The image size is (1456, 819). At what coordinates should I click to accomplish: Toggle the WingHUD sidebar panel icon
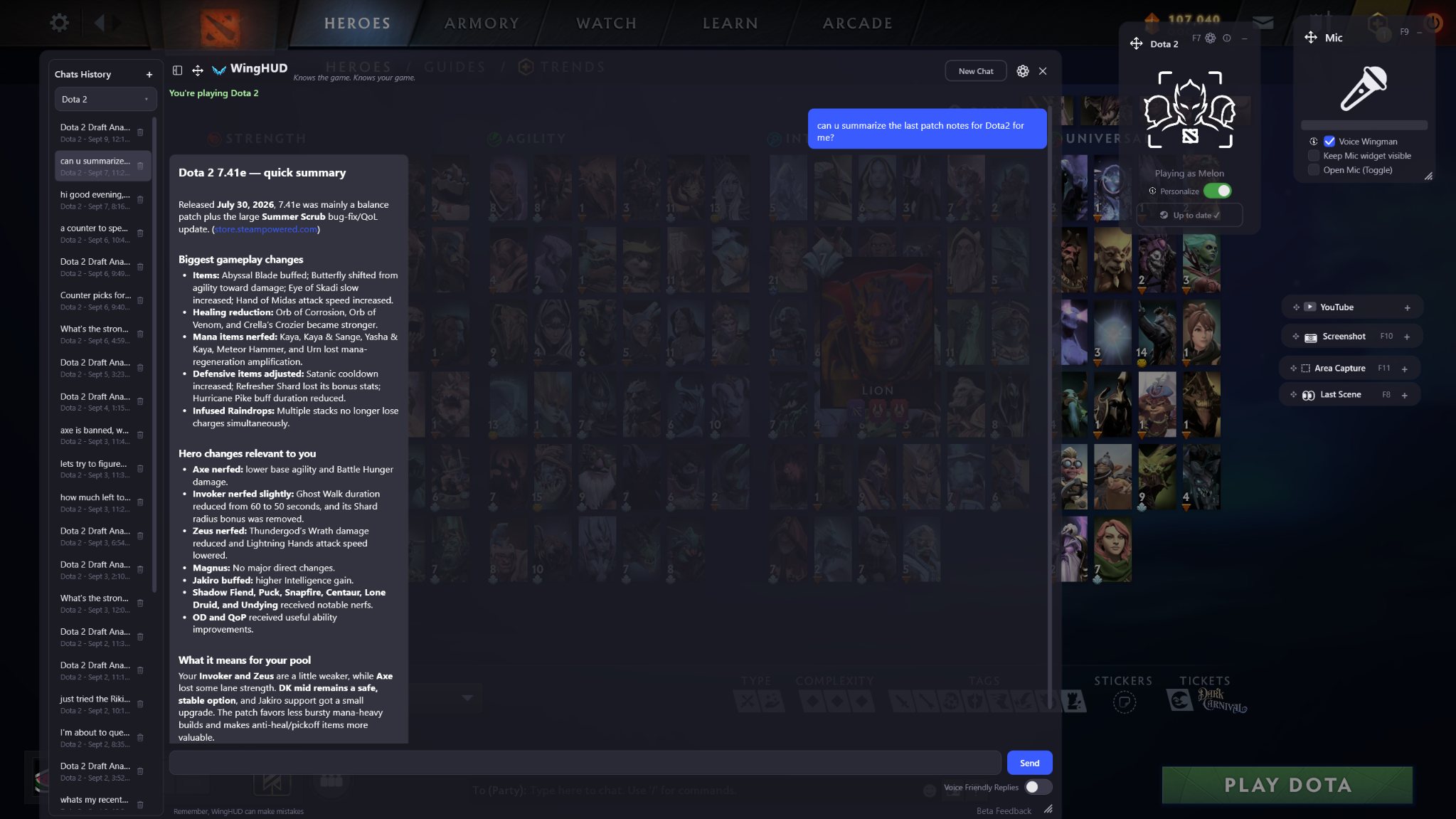pos(178,70)
